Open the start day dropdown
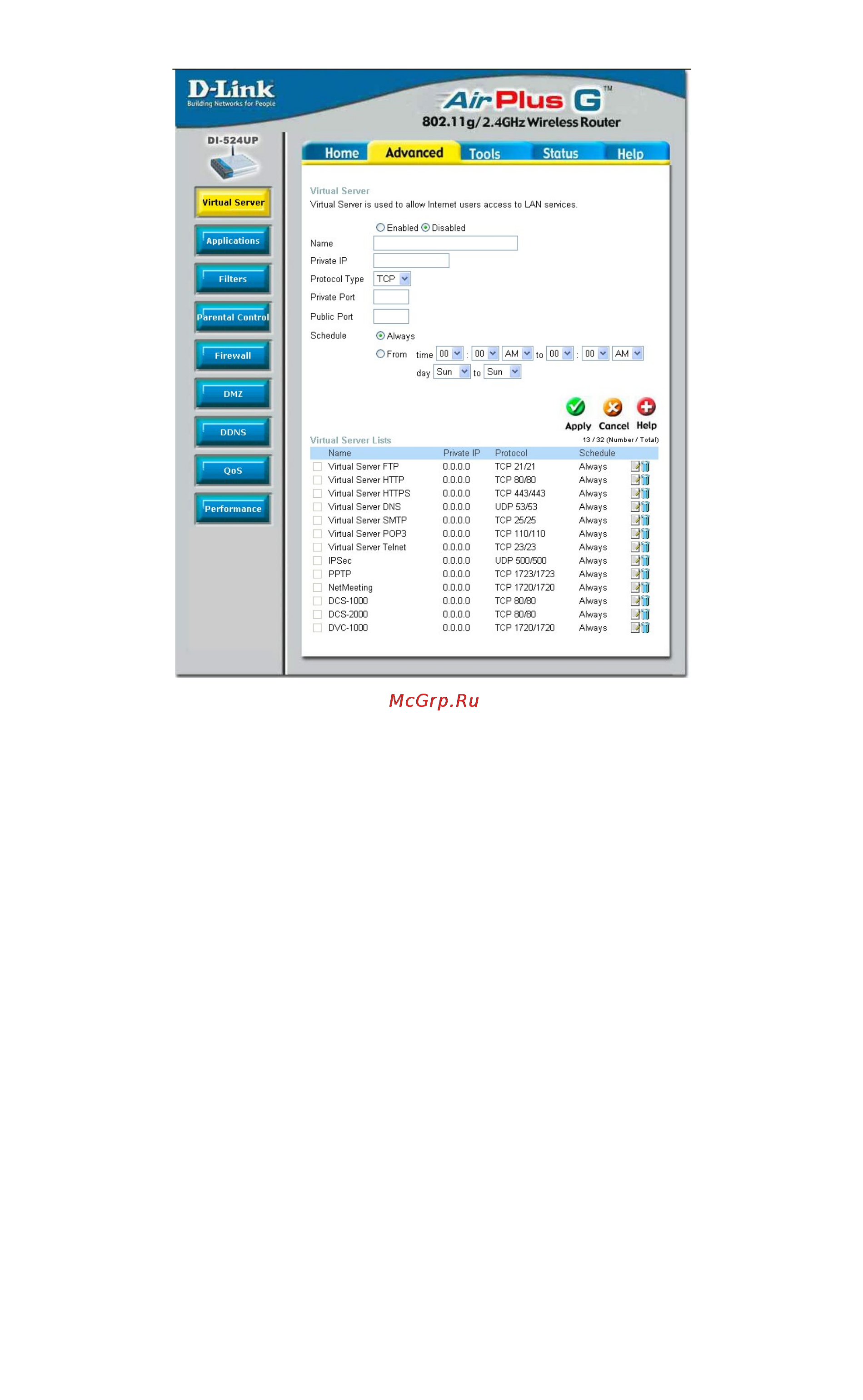The width and height of the screenshot is (863, 1400). [452, 372]
